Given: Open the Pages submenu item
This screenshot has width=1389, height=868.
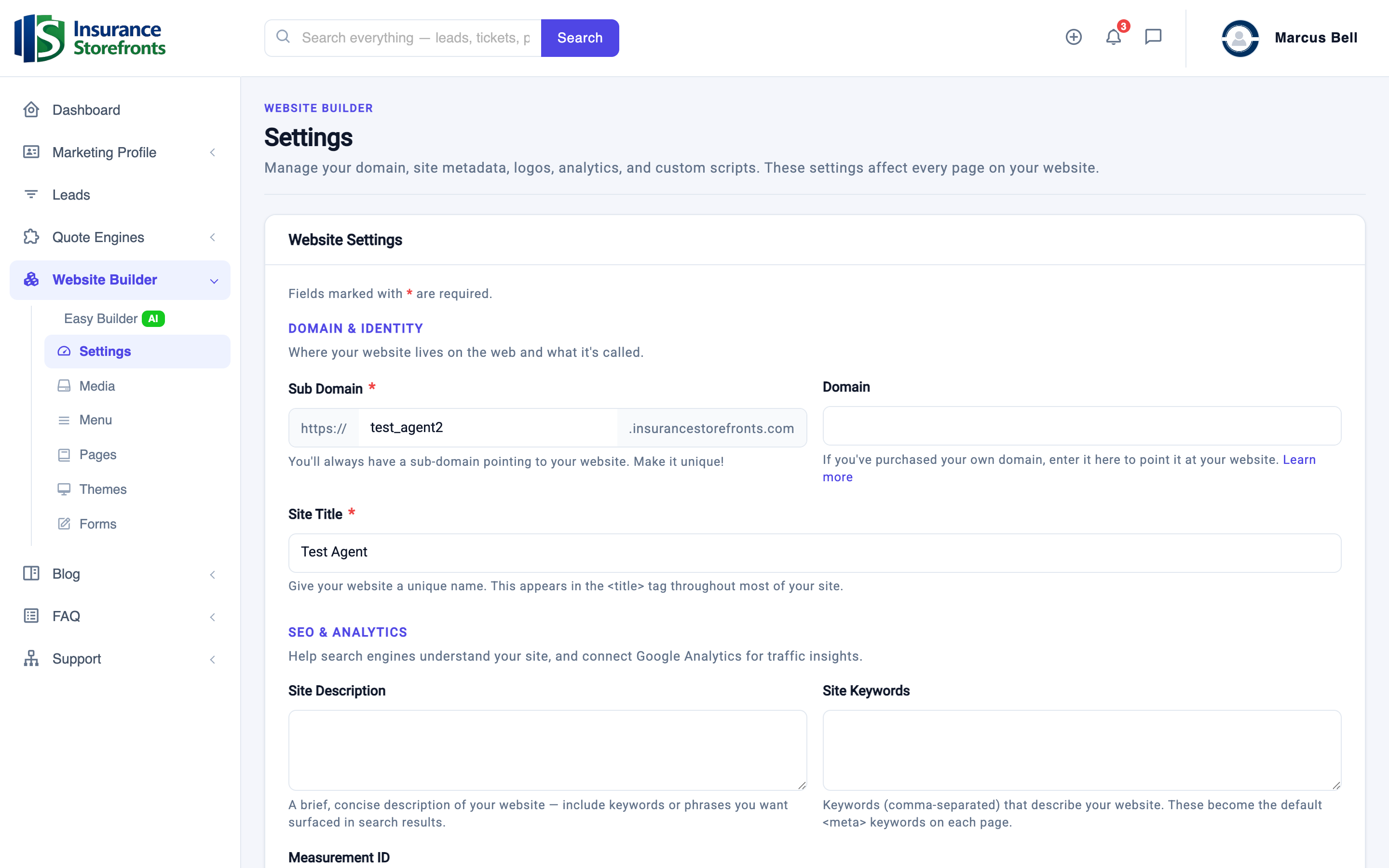Looking at the screenshot, I should (x=137, y=455).
